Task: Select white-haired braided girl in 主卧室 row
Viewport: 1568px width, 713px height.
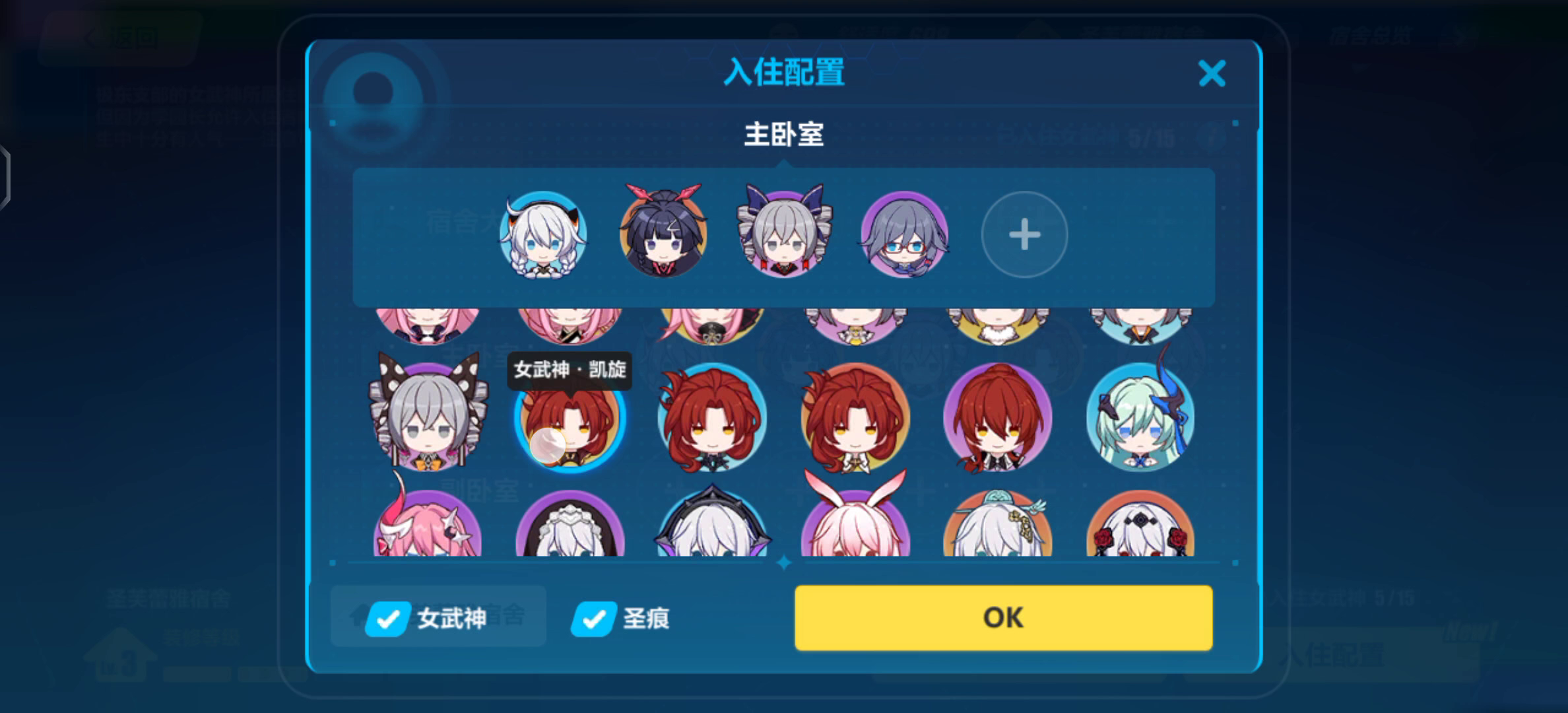Action: pyautogui.click(x=543, y=235)
